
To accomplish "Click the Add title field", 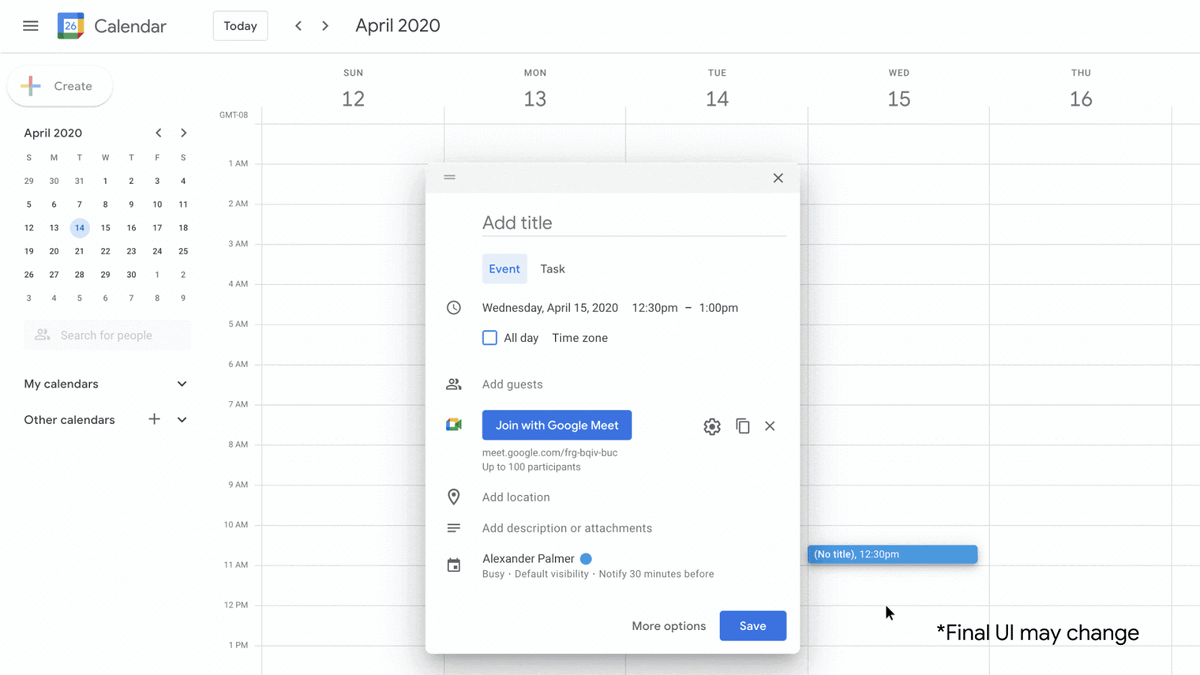I will [634, 223].
